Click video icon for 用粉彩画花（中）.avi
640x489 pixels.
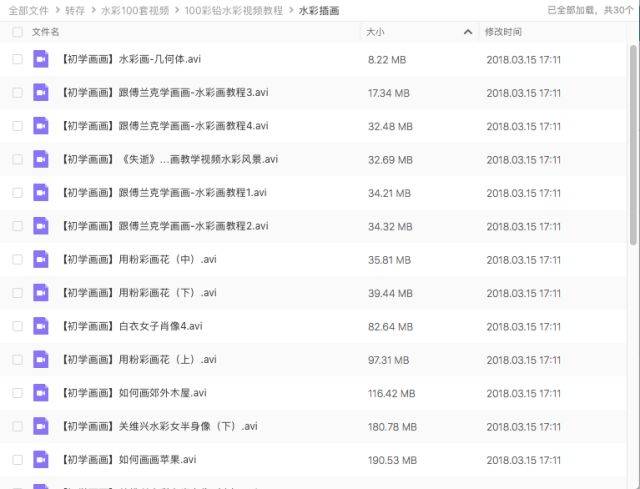(x=41, y=260)
